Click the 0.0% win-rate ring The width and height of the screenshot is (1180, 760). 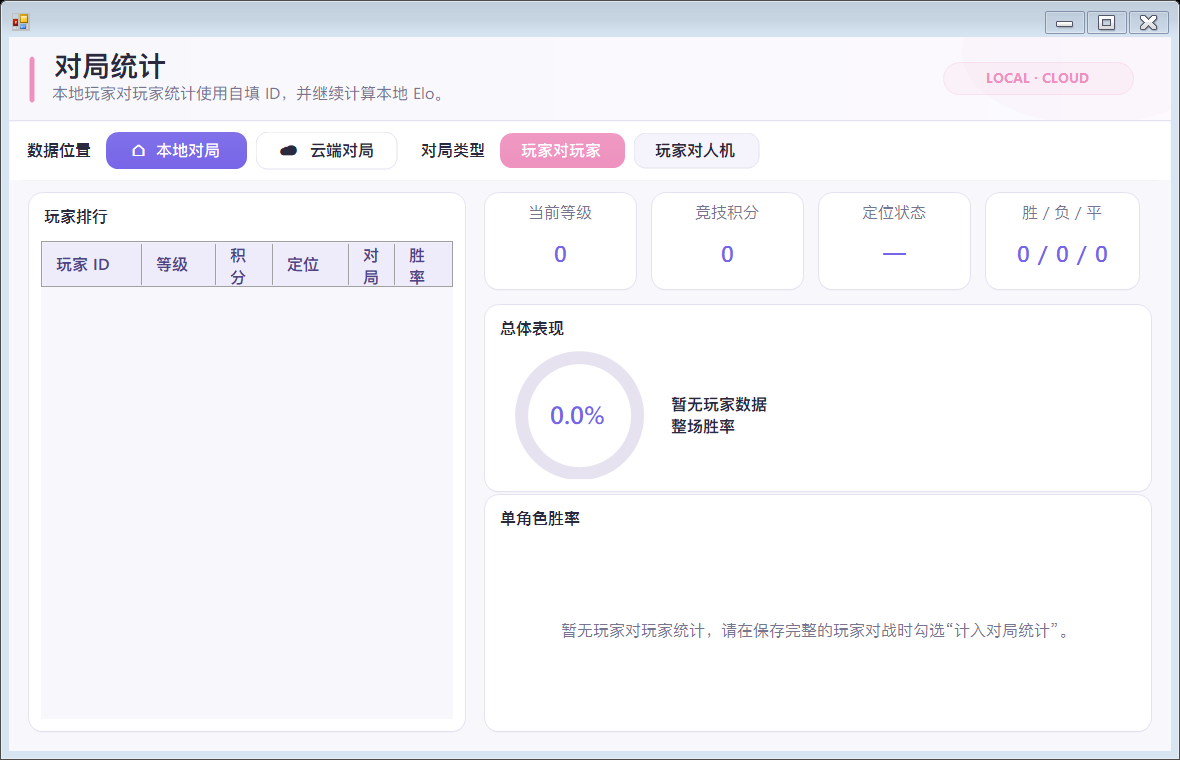(x=579, y=415)
